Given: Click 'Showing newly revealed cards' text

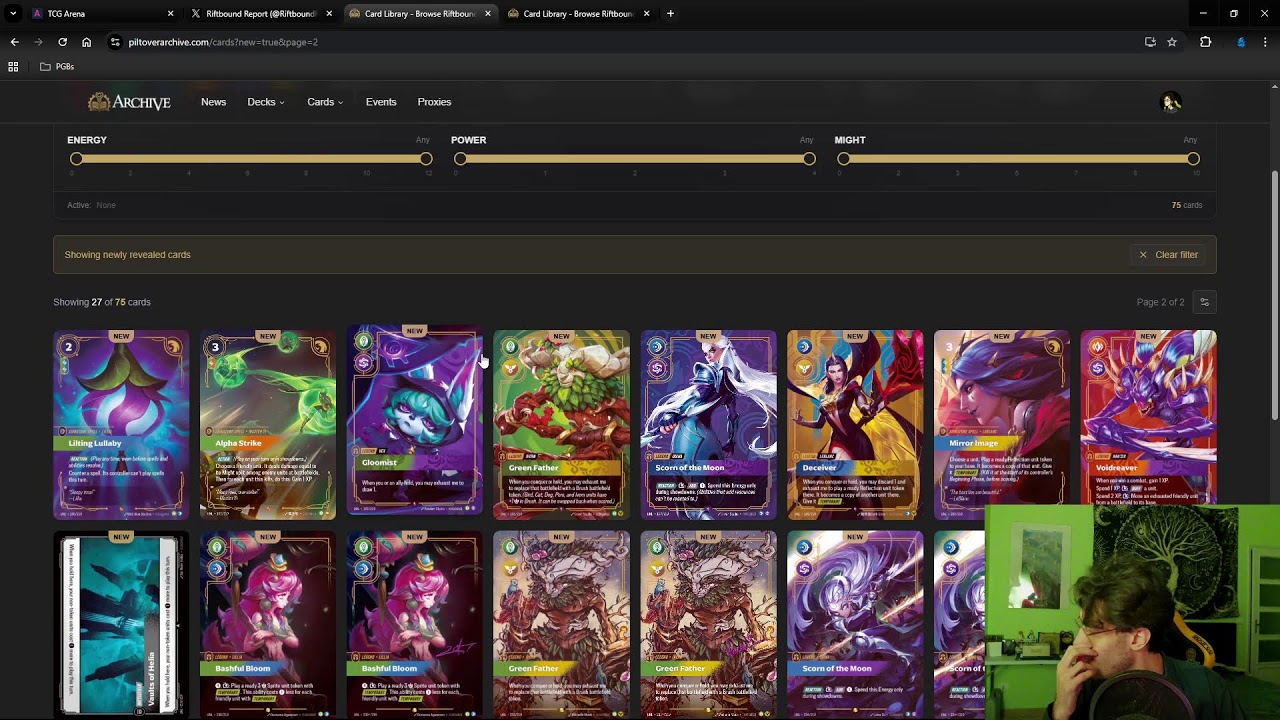Looking at the screenshot, I should click(x=127, y=255).
